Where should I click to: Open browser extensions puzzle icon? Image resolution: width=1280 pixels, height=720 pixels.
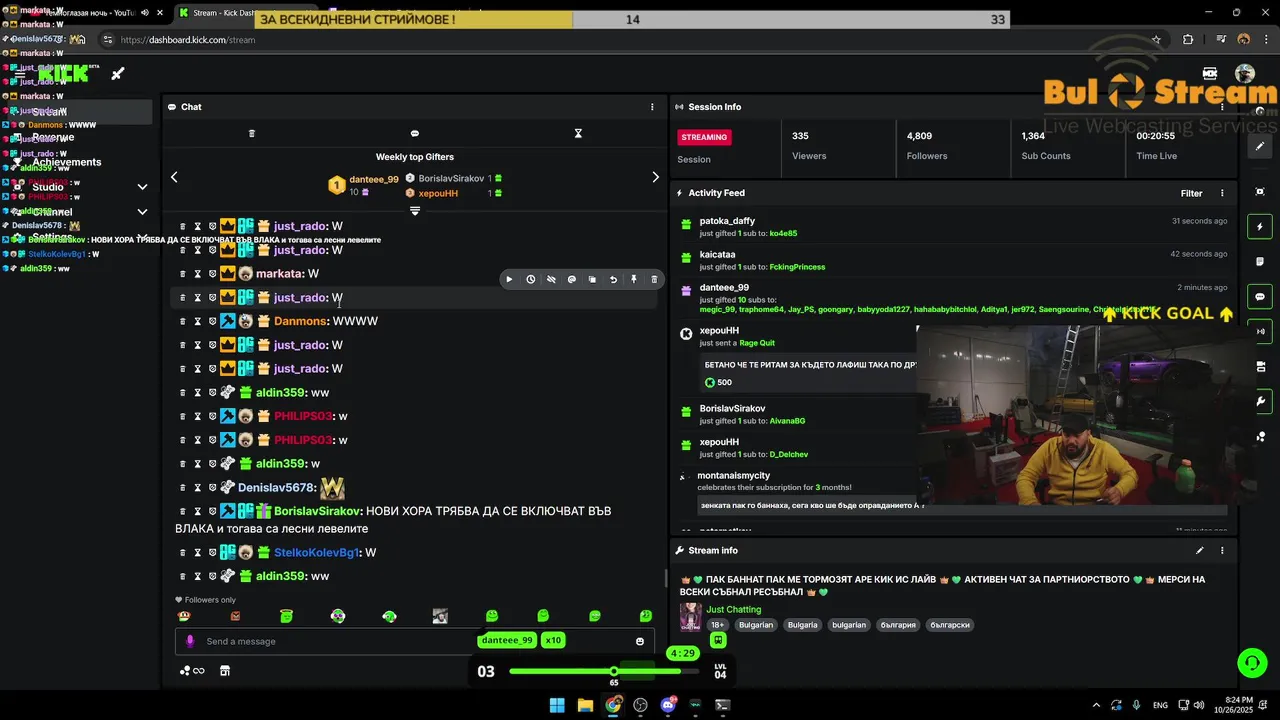(1188, 40)
